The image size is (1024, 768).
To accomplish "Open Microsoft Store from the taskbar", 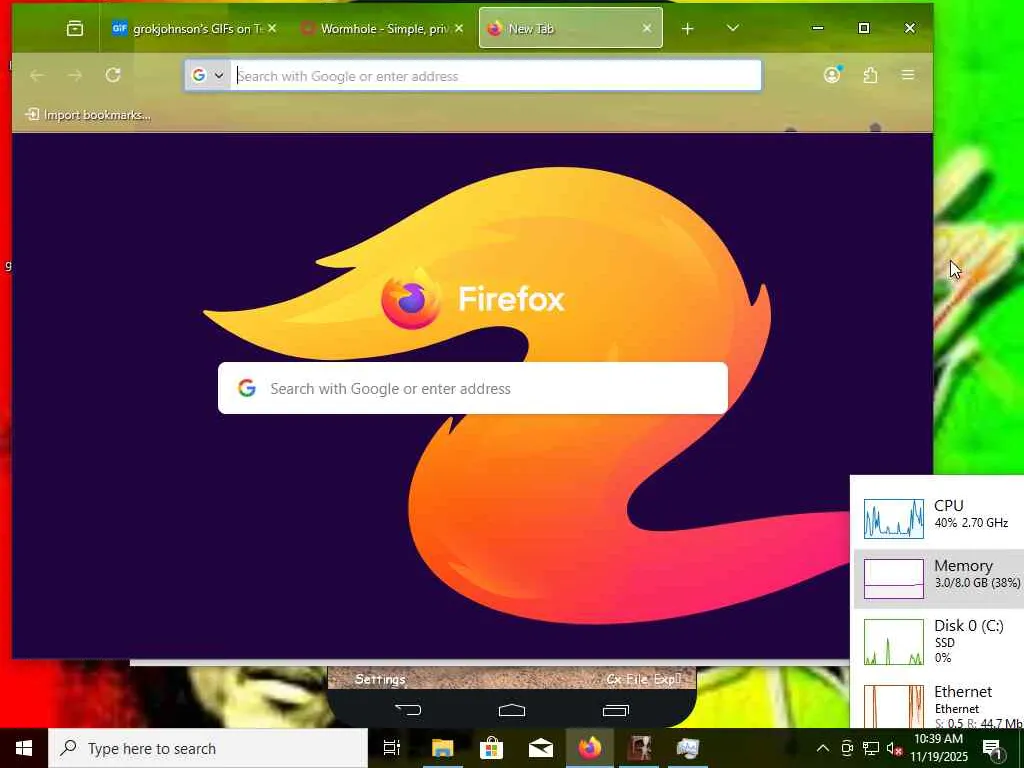I will tap(491, 748).
